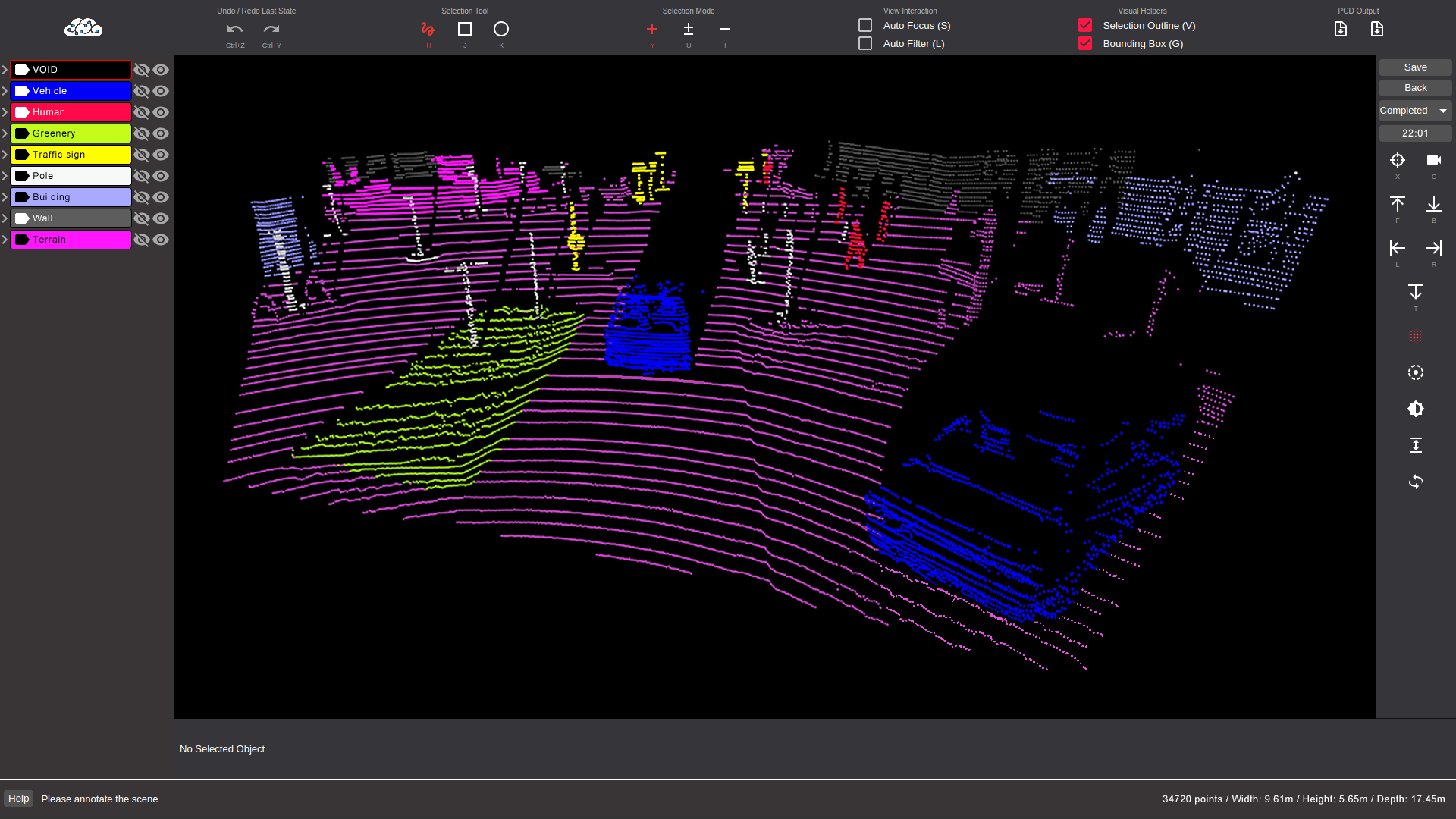This screenshot has height=819, width=1456.
Task: Select the Building lavender class label
Action: [x=71, y=197]
